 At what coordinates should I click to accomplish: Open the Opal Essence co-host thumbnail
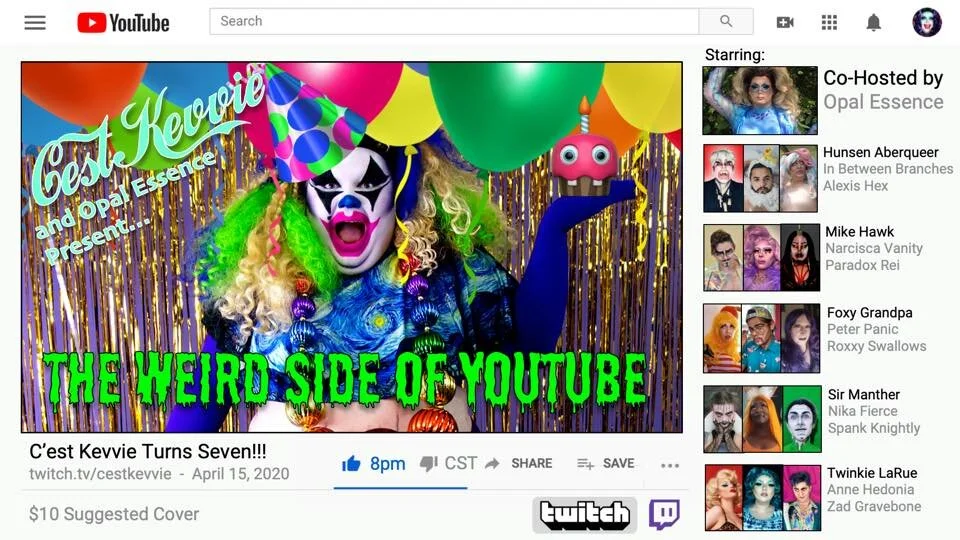click(x=760, y=100)
